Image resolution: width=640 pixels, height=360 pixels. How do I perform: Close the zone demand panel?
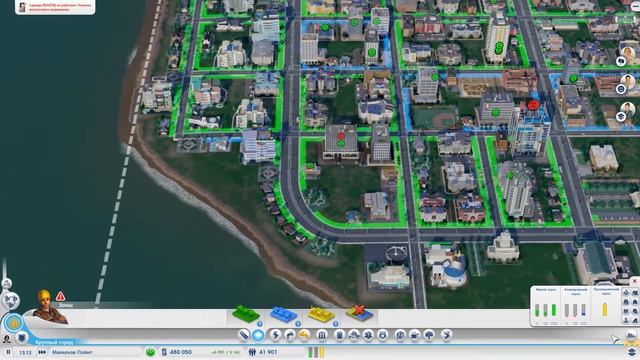tap(635, 281)
